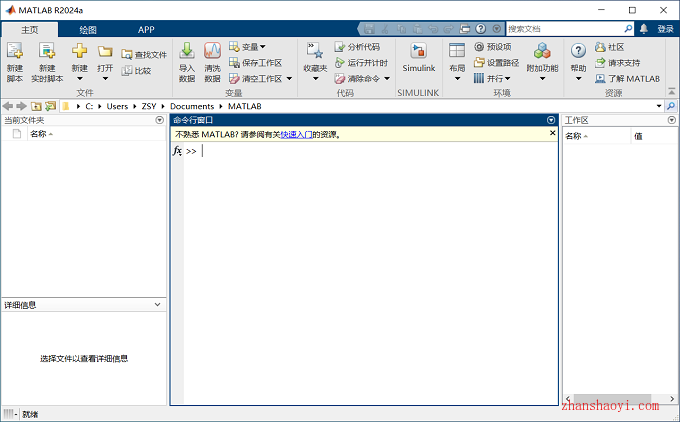
Task: Click the Quick Start (快速入门) link
Action: tap(296, 135)
